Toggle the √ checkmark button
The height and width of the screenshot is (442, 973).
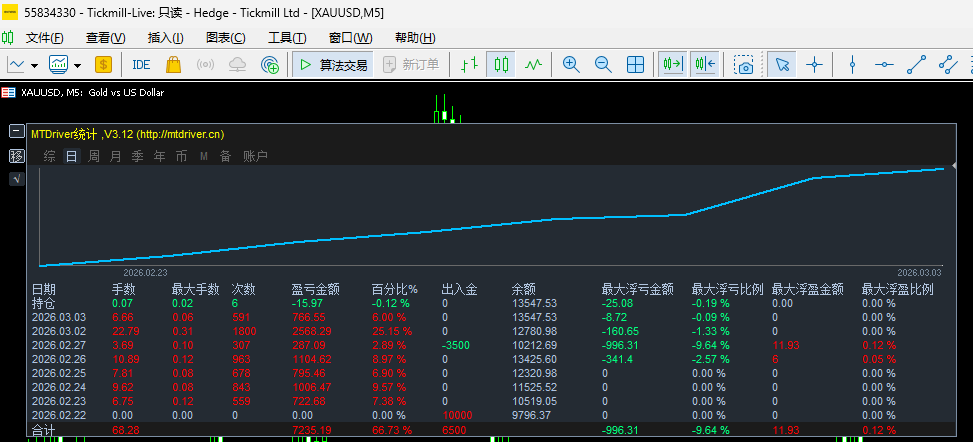(17, 179)
